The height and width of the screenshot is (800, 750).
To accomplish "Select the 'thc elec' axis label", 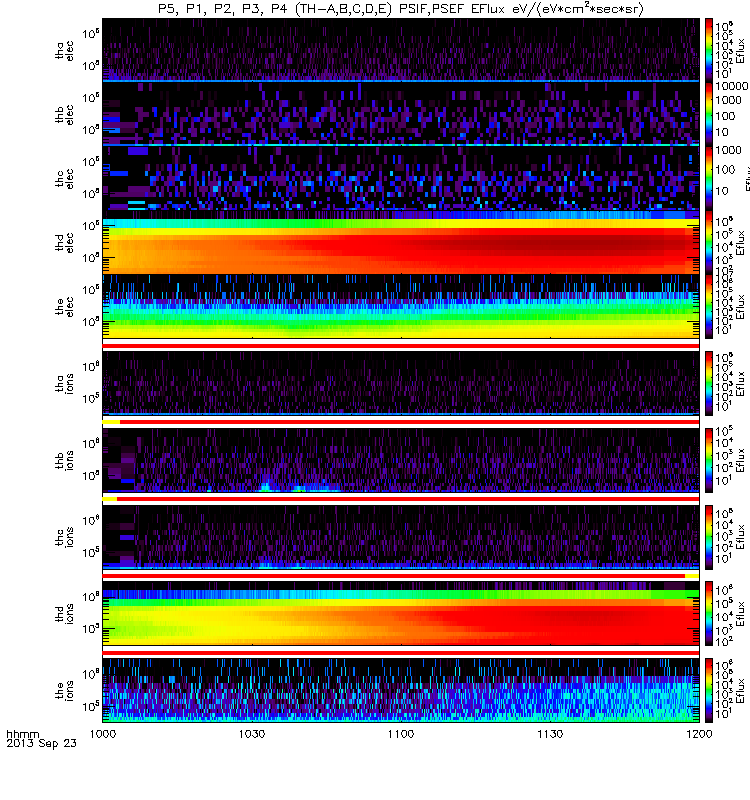I will tap(65, 179).
